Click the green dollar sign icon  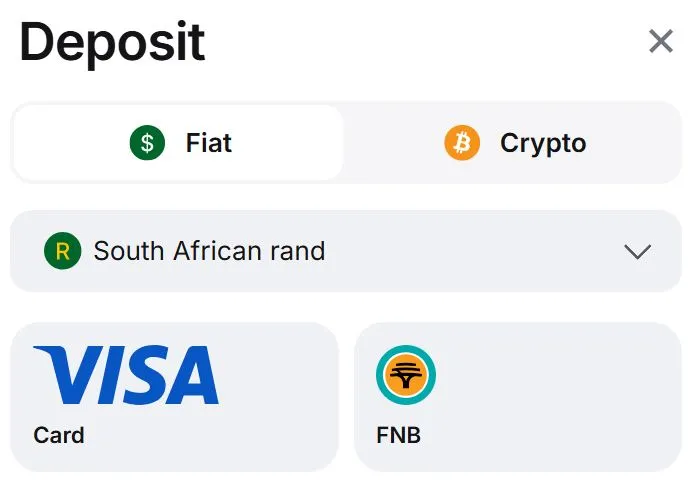(147, 143)
